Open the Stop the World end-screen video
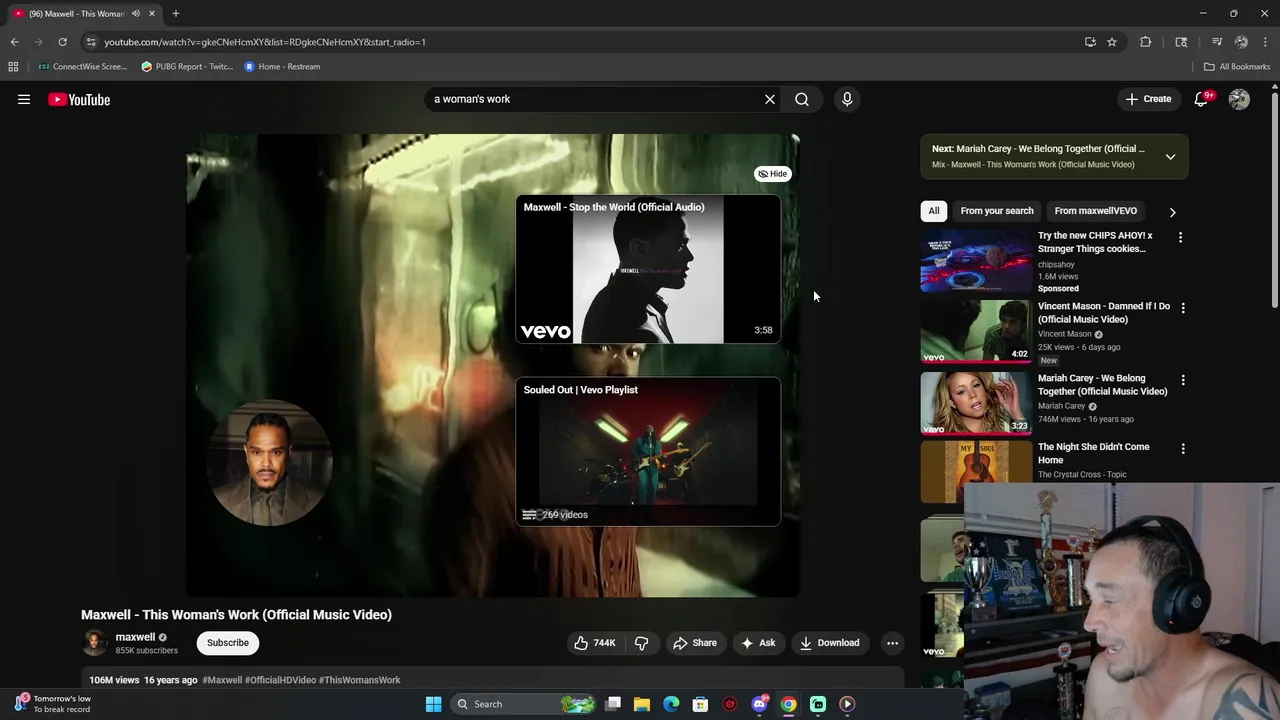Screen dimensions: 1280x720 [648, 269]
